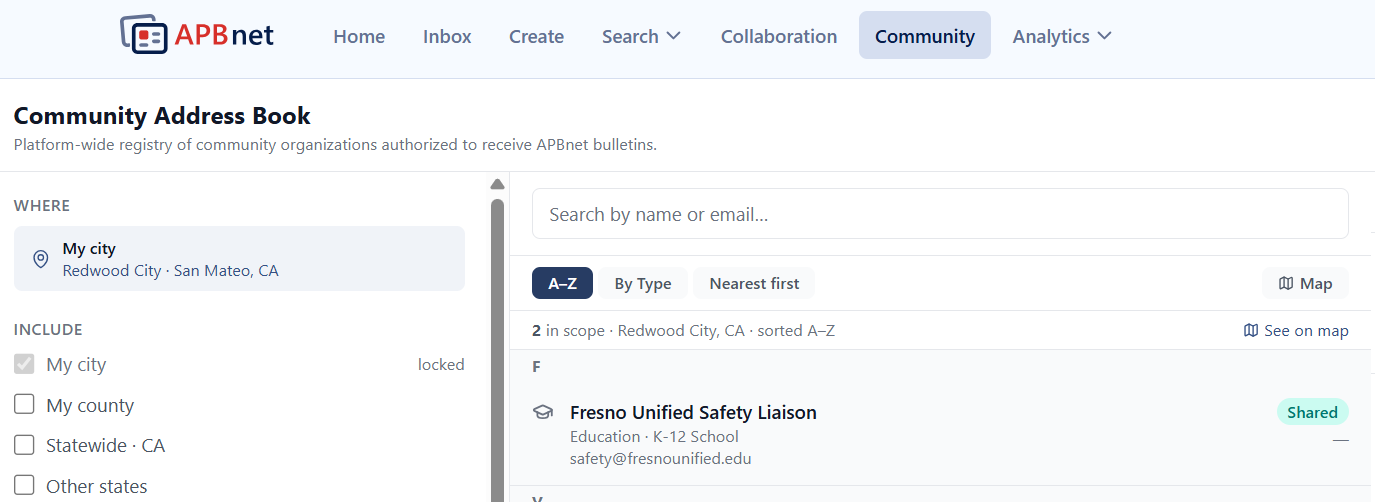Image resolution: width=1375 pixels, height=502 pixels.
Task: Click the map icon on the Map button
Action: point(1286,284)
